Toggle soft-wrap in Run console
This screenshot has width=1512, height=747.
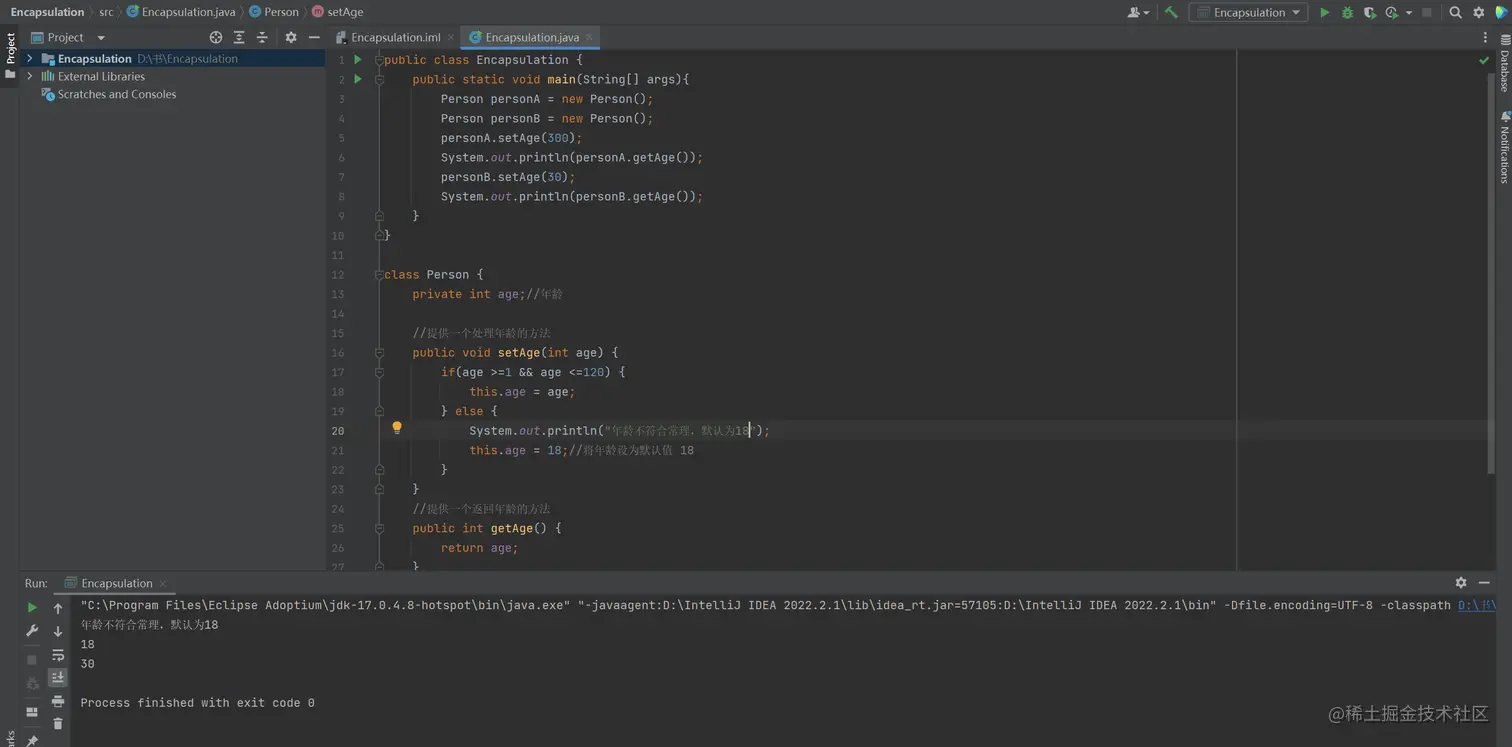pos(58,655)
